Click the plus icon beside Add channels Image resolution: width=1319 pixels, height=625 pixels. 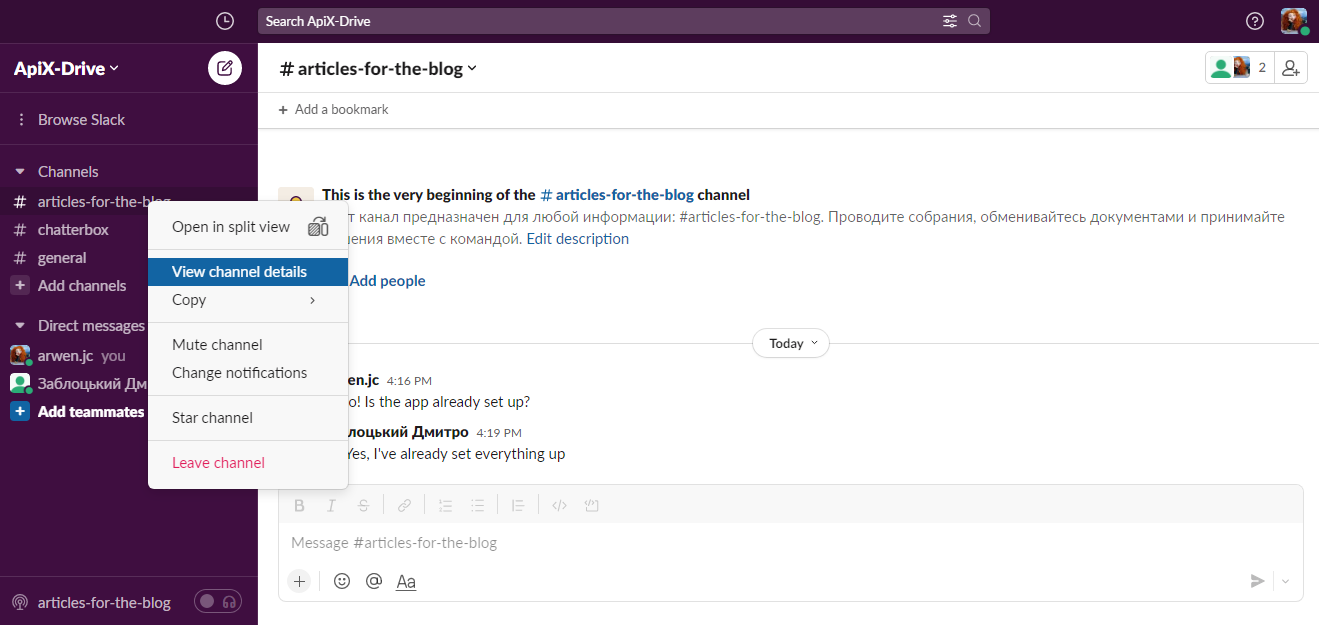20,286
